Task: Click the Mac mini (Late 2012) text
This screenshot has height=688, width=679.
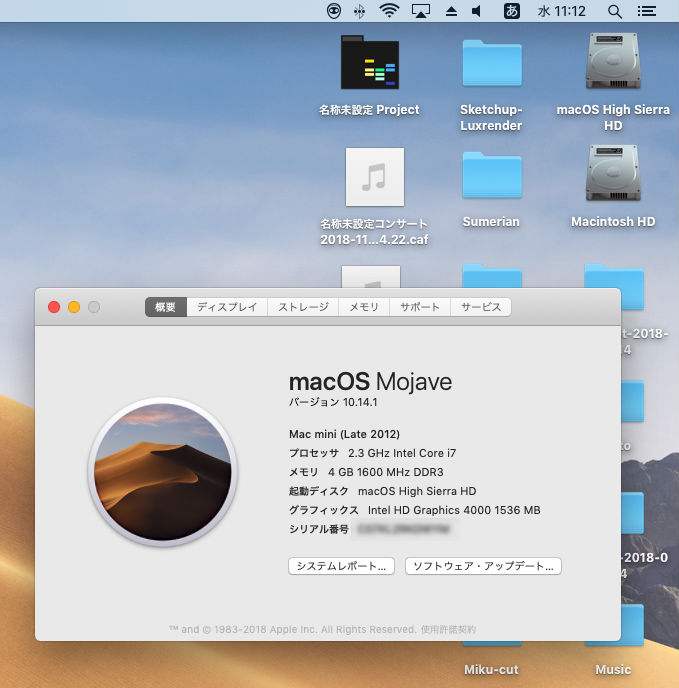Action: [x=344, y=434]
